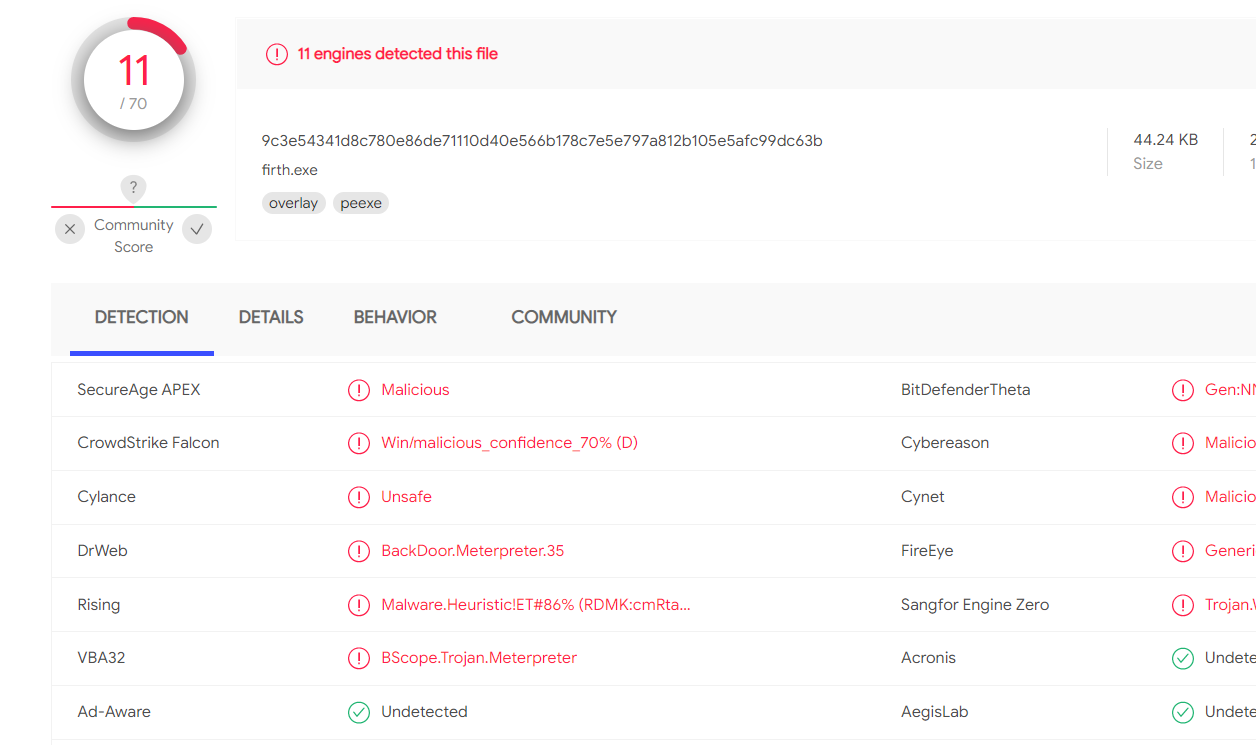Click the alert icon in the BitDefenderTheta row
Viewport: 1256px width, 745px height.
click(x=1183, y=390)
